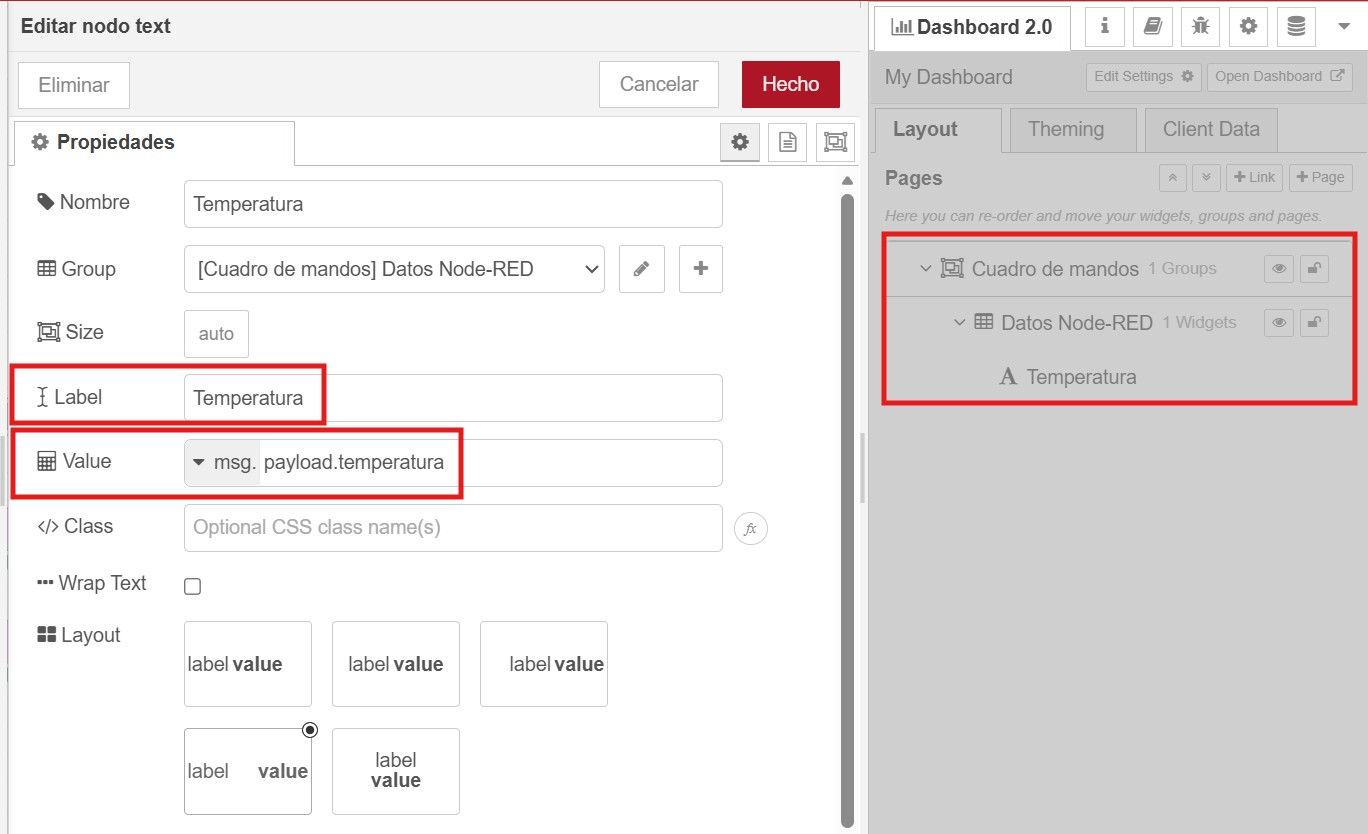This screenshot has width=1368, height=834.
Task: Edit the selected Group with the pencil icon
Action: [641, 269]
